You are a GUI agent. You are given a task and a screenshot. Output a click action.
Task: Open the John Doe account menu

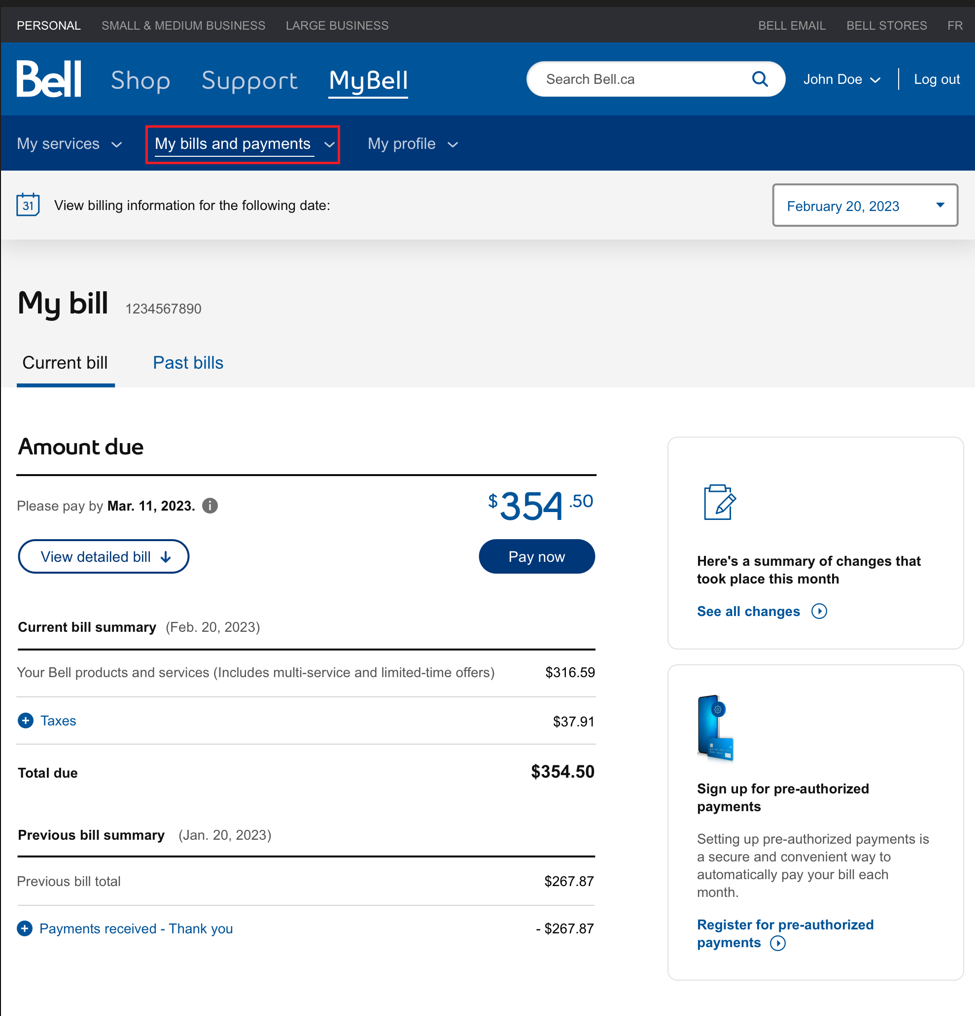841,79
